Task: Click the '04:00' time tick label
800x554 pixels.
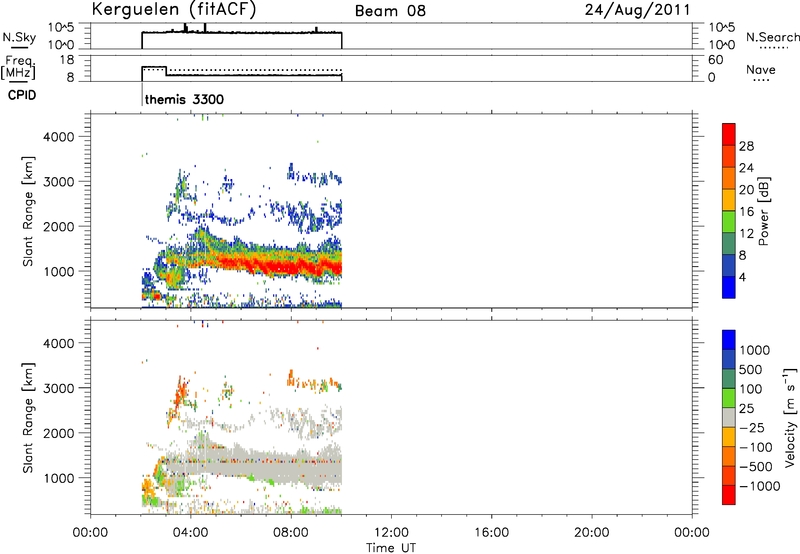Action: click(191, 533)
